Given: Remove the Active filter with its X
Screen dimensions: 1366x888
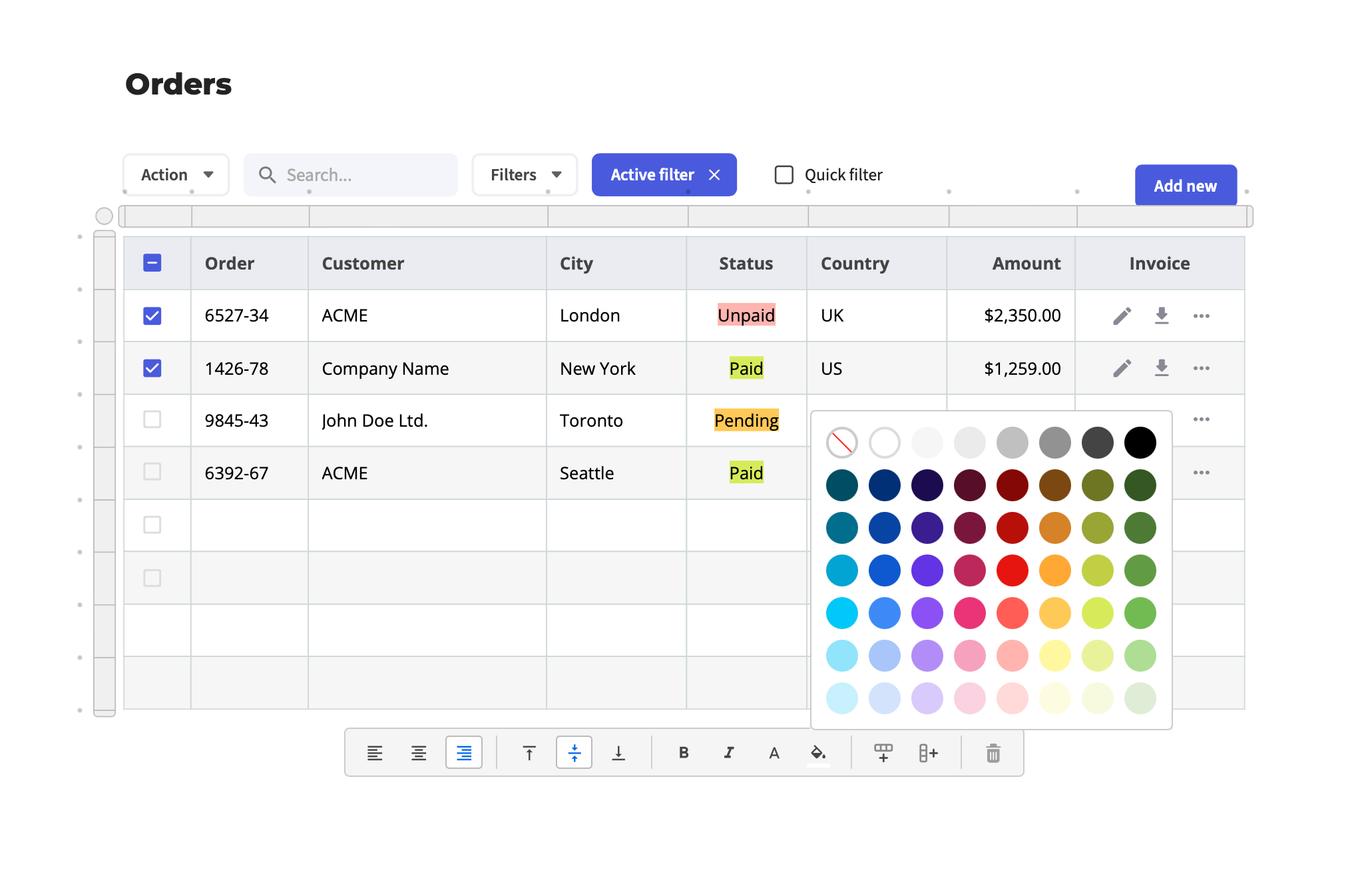Looking at the screenshot, I should 714,174.
